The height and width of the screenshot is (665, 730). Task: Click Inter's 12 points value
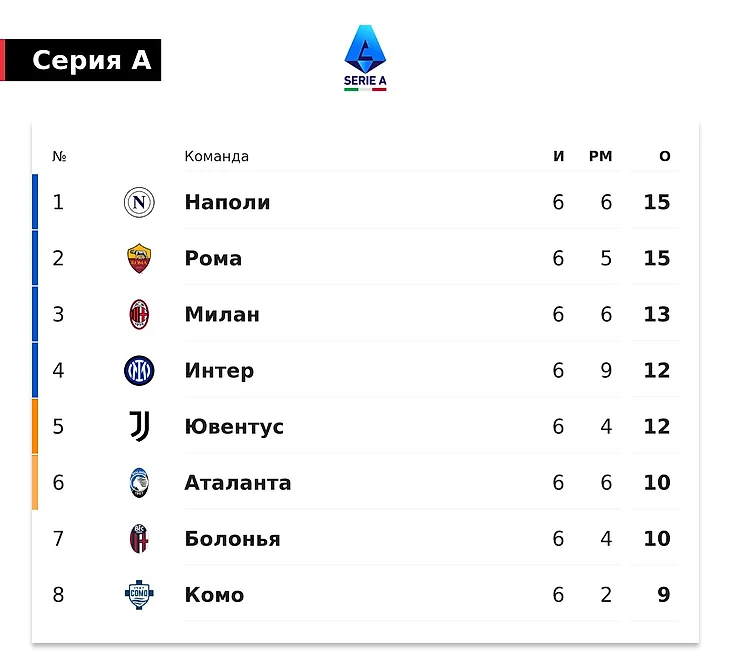point(657,371)
